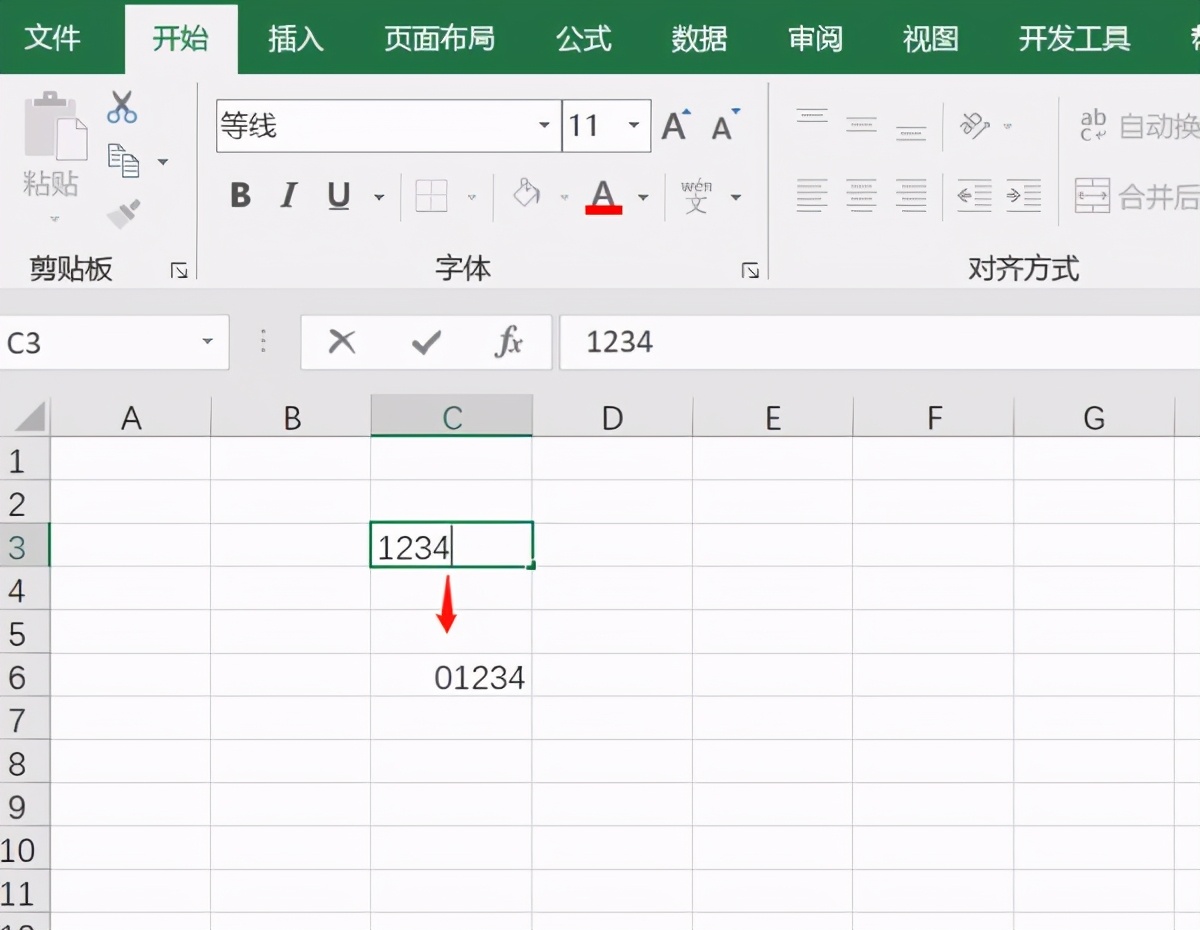Image resolution: width=1200 pixels, height=930 pixels.
Task: Click the formula bar showing 1234
Action: tap(880, 342)
